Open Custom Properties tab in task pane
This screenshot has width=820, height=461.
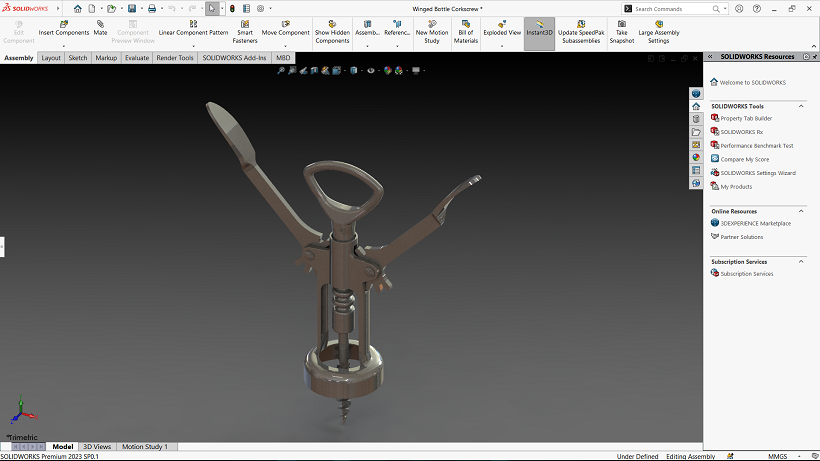click(x=696, y=170)
